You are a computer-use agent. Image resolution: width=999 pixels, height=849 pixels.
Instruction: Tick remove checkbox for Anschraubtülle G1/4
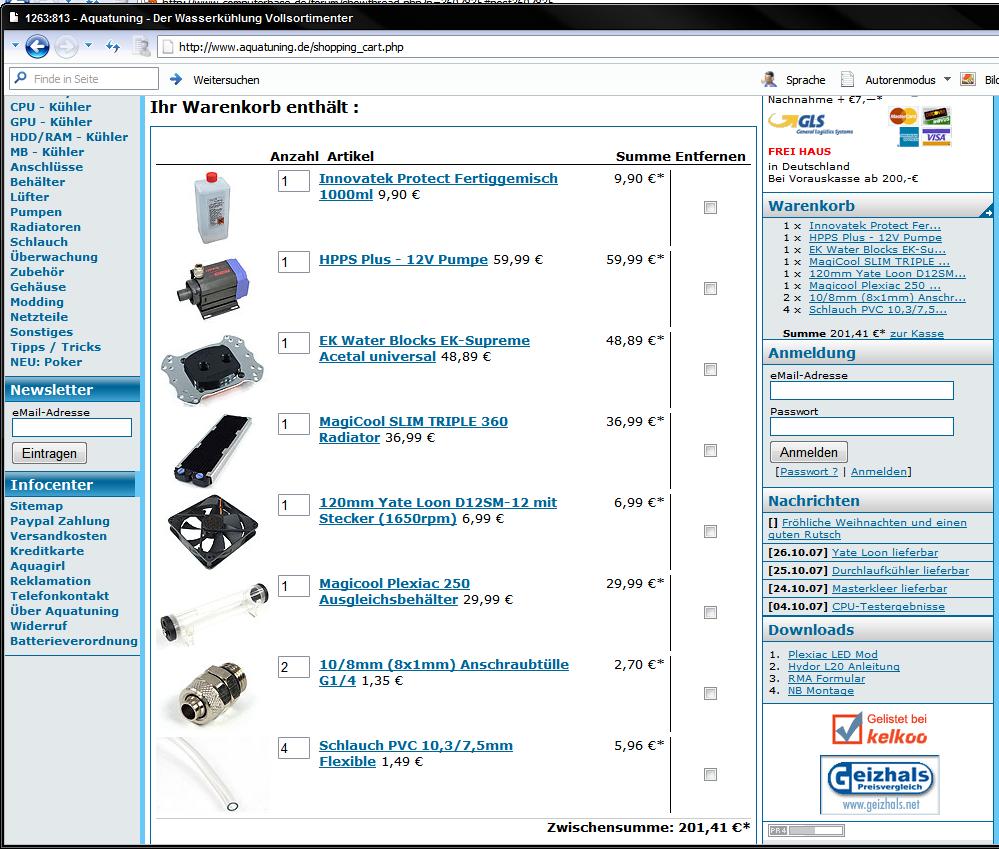click(710, 693)
